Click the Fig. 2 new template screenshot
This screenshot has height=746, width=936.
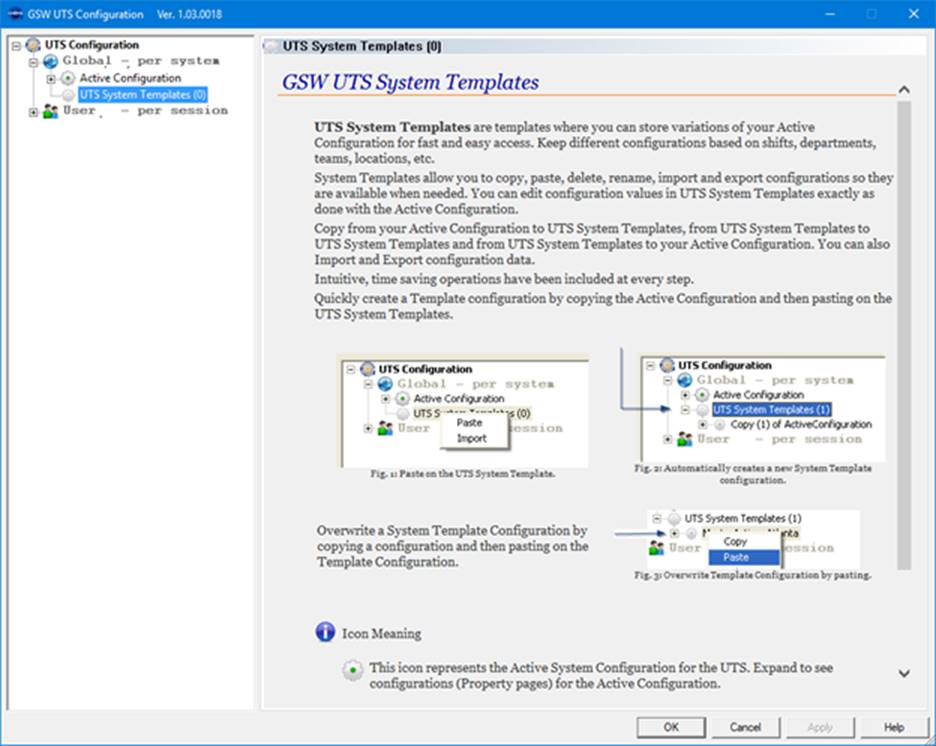[762, 408]
